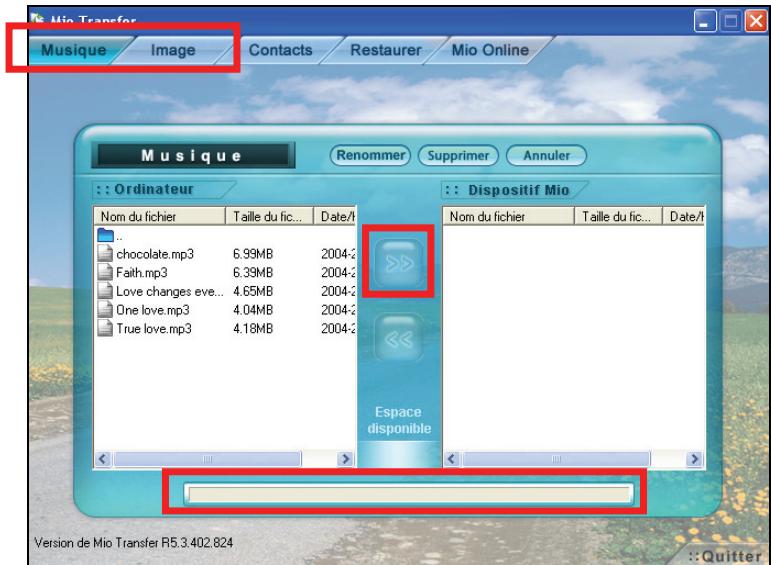Close the Mio Transfer window

click(756, 22)
